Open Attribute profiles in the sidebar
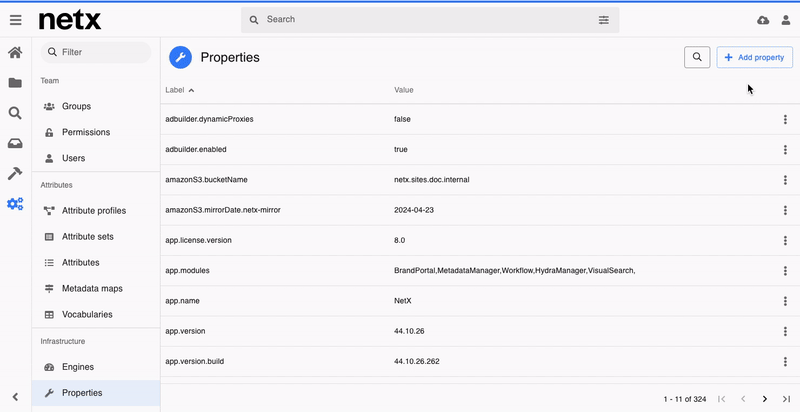This screenshot has height=412, width=800. tap(94, 211)
